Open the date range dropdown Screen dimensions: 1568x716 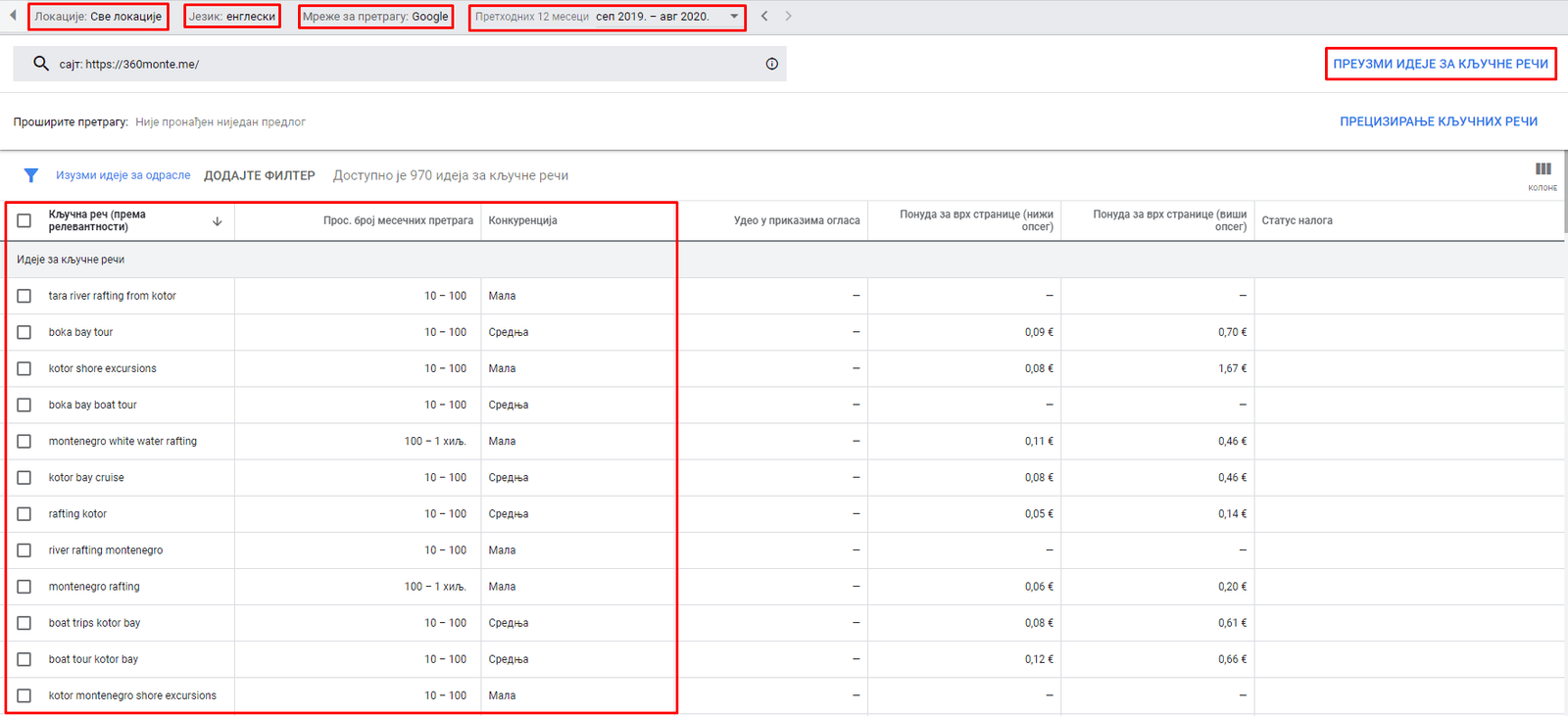click(608, 17)
